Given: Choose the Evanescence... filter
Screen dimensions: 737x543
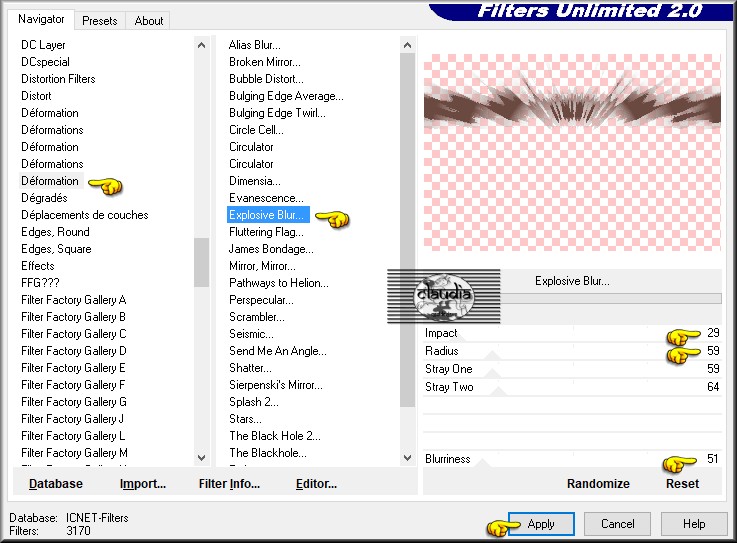Looking at the screenshot, I should [x=266, y=198].
